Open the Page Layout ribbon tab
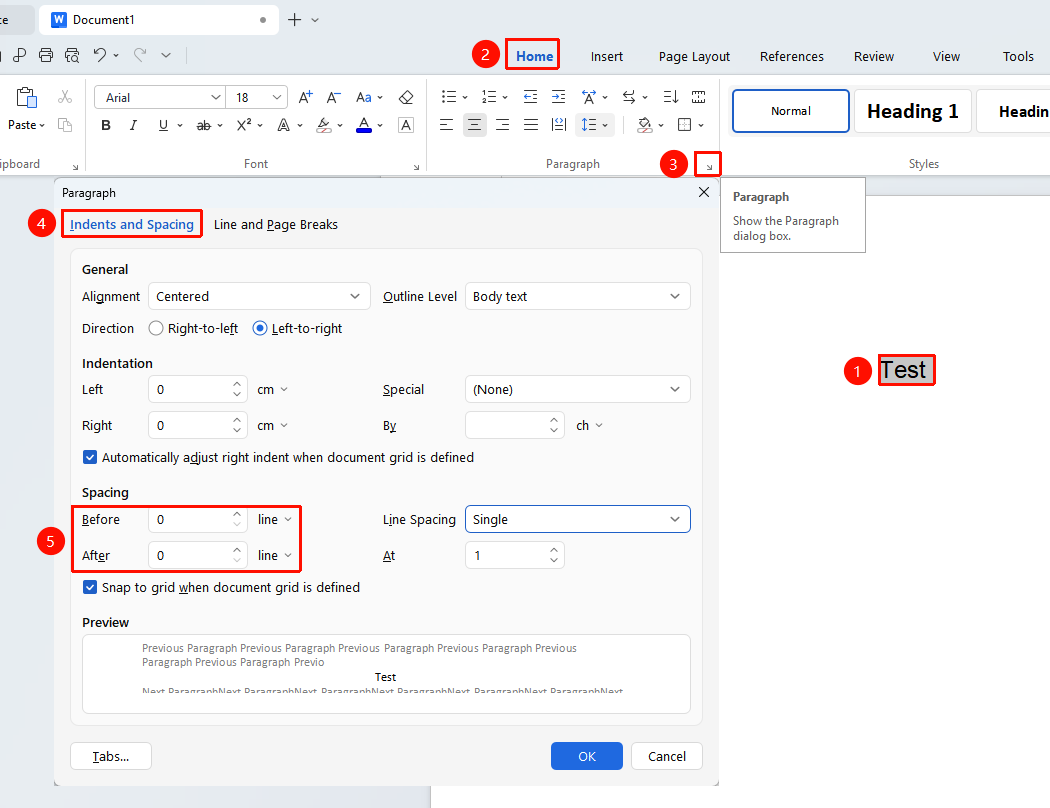 (694, 57)
